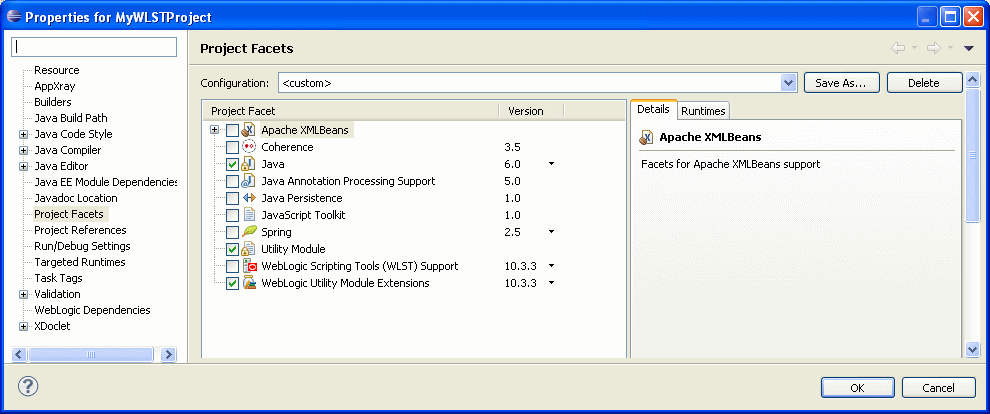The height and width of the screenshot is (414, 990).
Task: Open WLST Support version dropdown arrow
Action: (551, 266)
